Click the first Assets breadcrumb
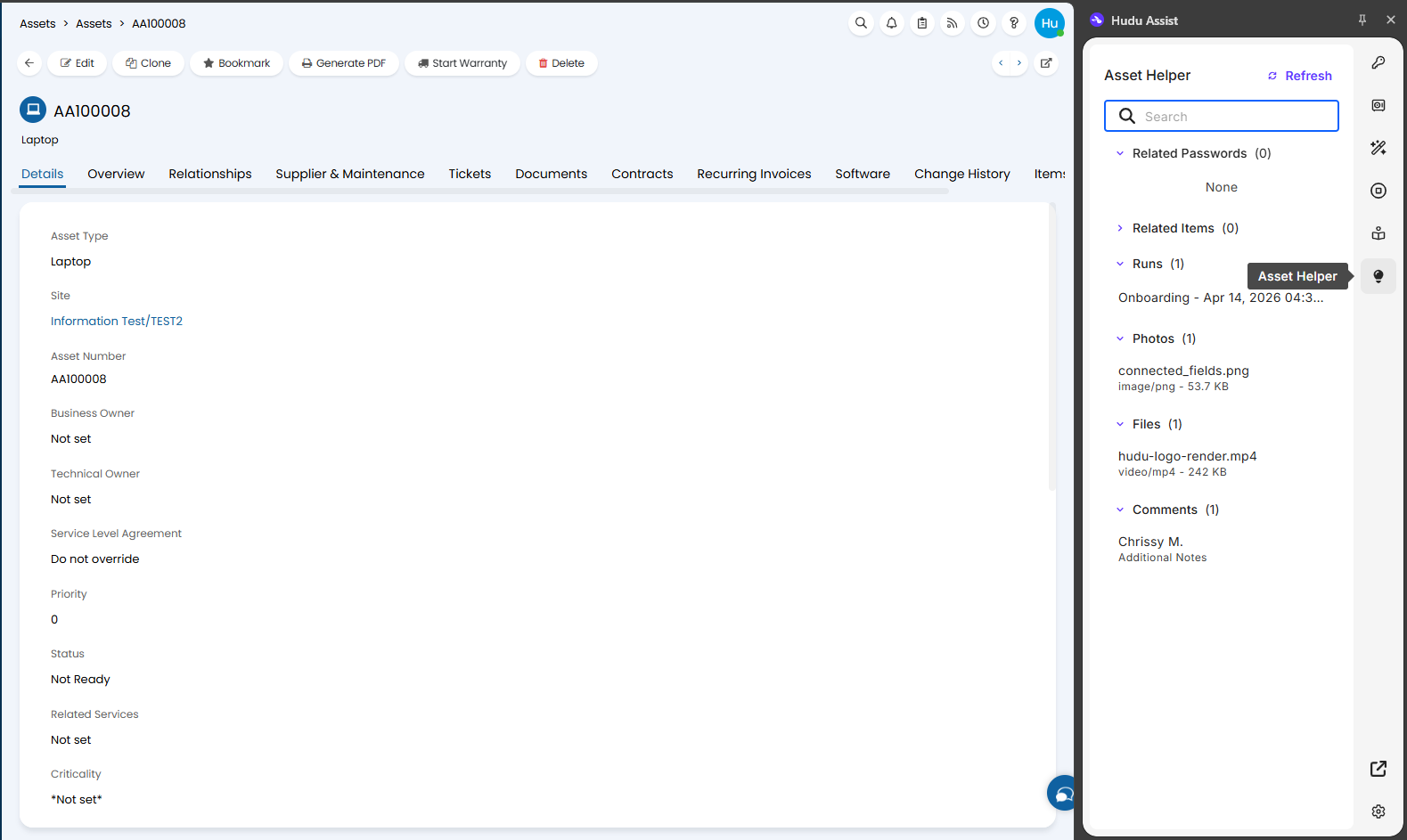 [x=37, y=24]
